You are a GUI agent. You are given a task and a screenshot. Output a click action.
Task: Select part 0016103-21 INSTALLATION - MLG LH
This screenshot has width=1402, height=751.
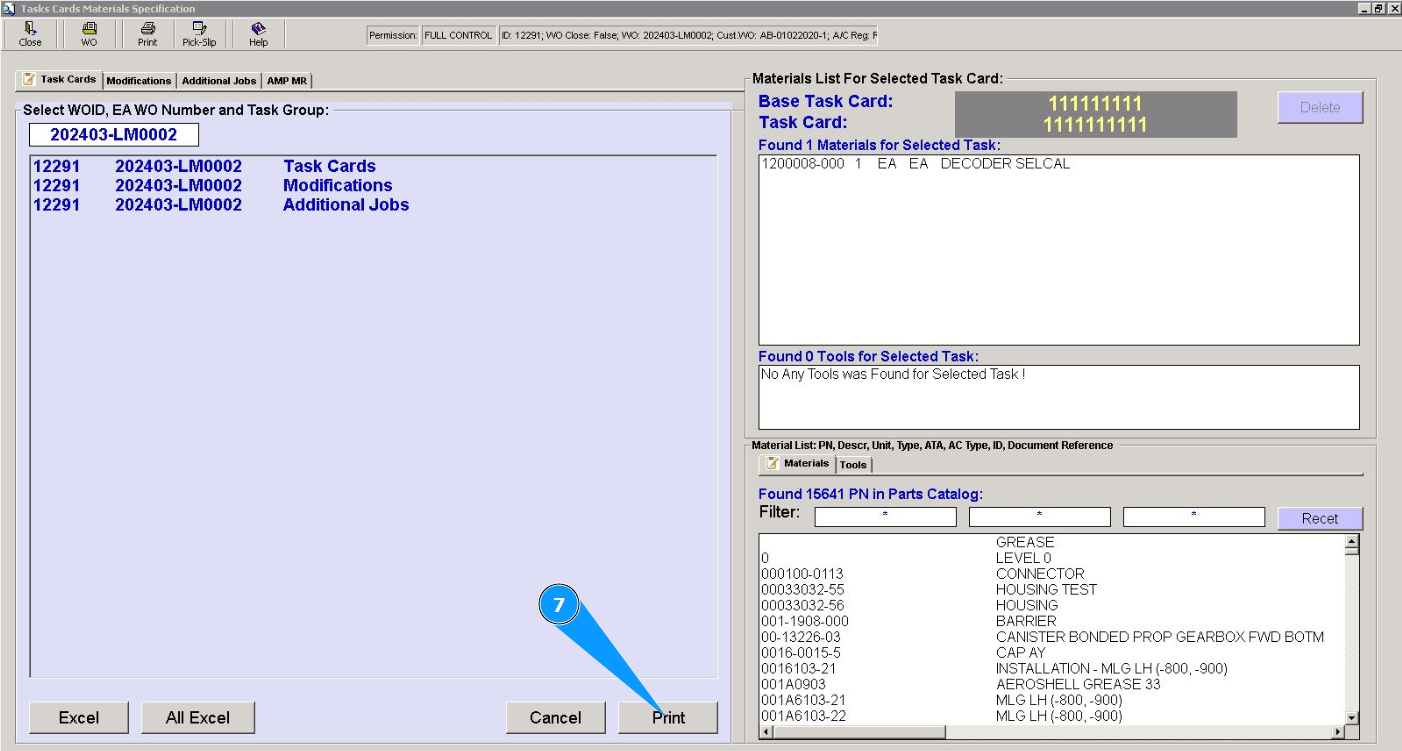pos(1052,668)
